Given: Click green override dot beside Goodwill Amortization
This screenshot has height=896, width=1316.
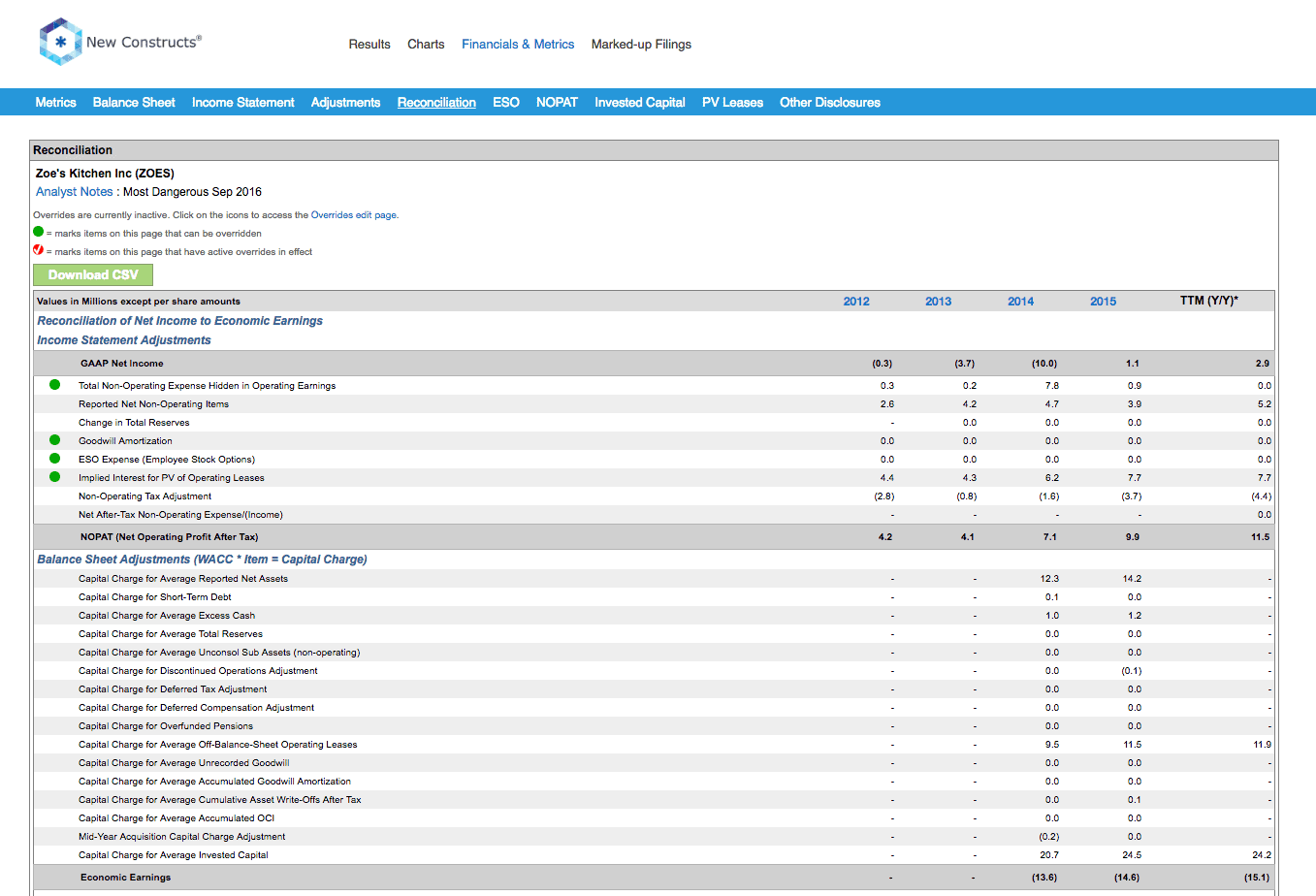Looking at the screenshot, I should (x=54, y=440).
